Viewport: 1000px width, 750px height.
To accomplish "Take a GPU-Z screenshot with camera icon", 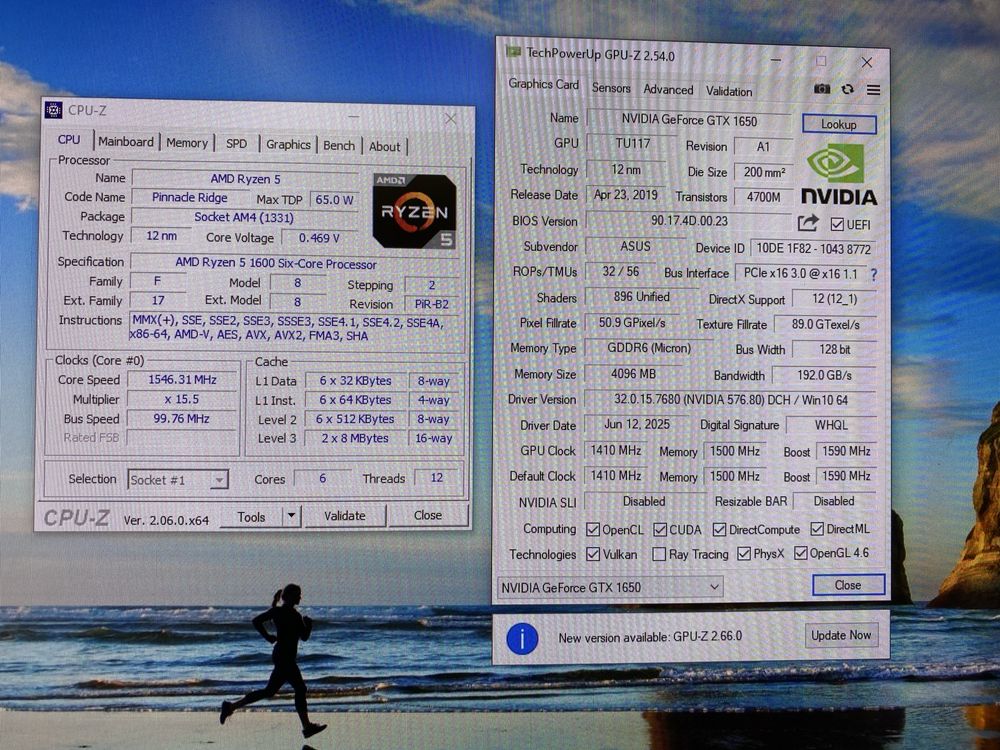I will [822, 89].
